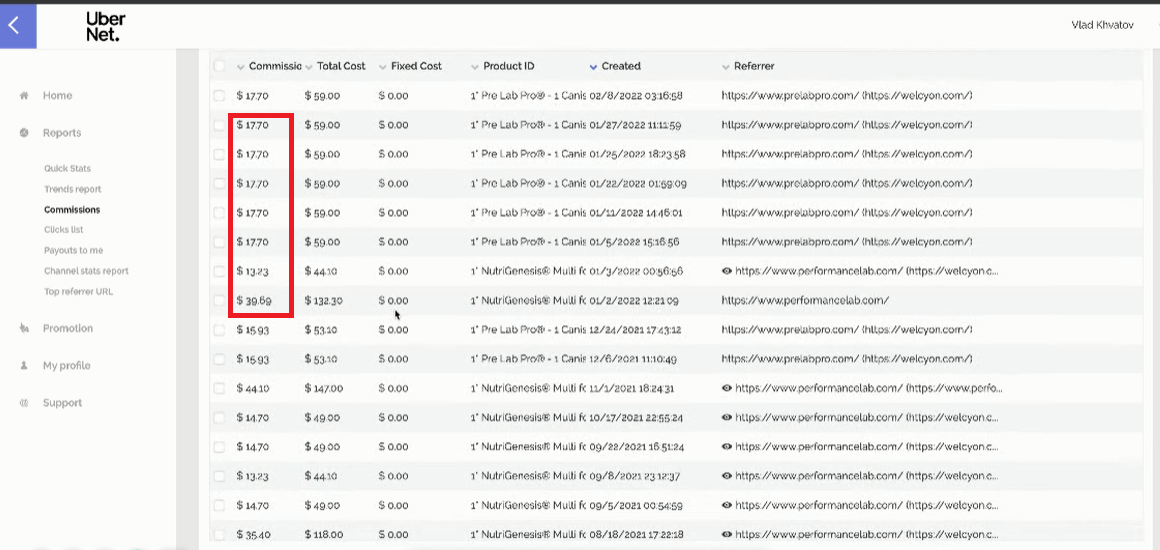Click total cost value $ 118.00
Screen dimensions: 1160x550
324,534
